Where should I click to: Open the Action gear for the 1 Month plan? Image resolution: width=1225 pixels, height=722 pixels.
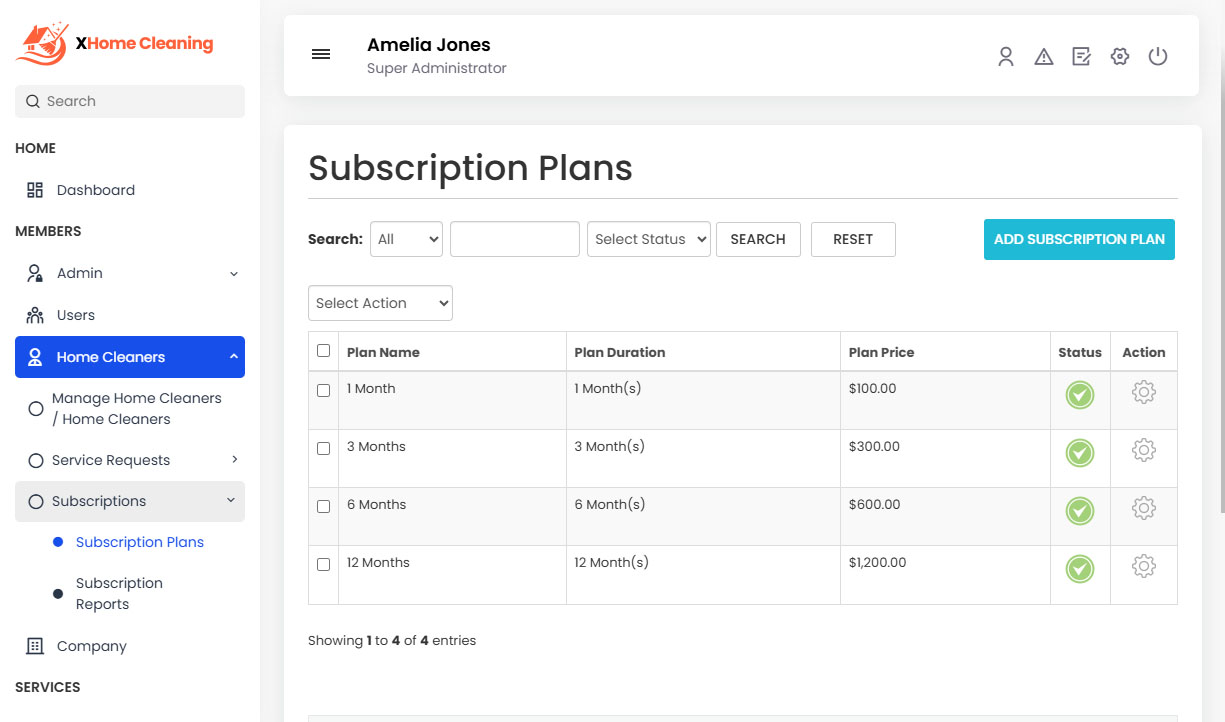(1143, 392)
